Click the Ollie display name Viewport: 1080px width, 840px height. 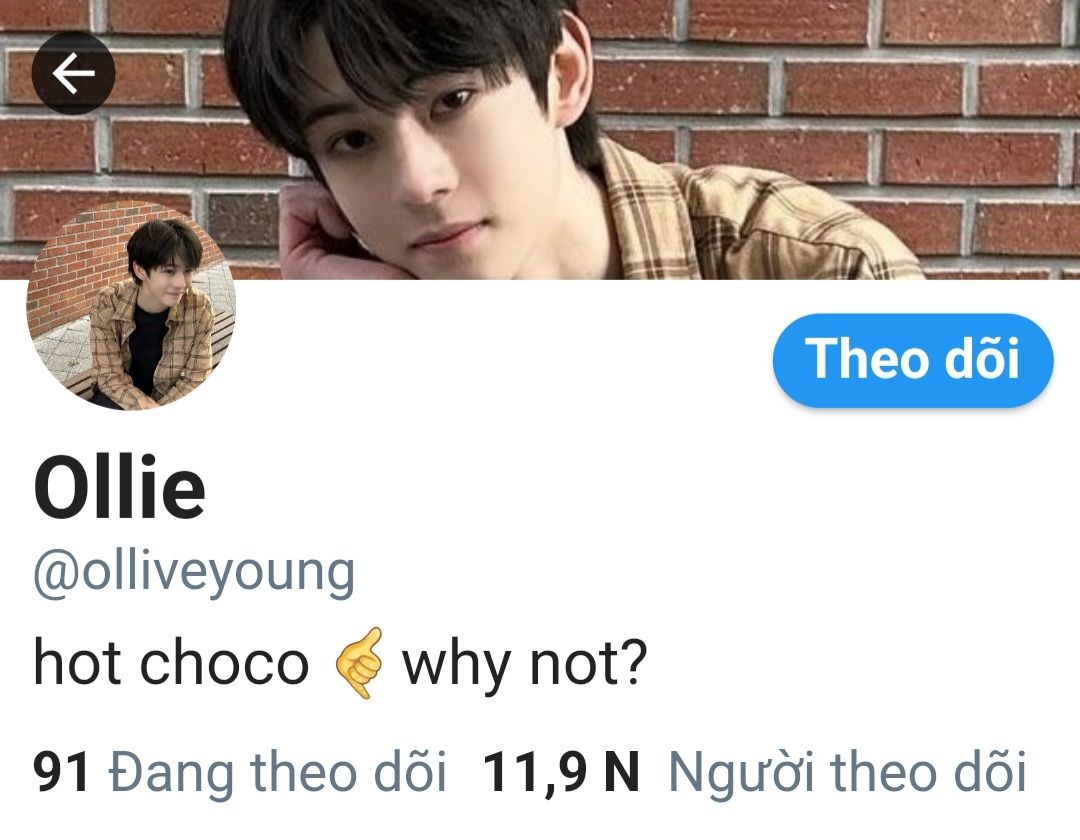pyautogui.click(x=119, y=486)
